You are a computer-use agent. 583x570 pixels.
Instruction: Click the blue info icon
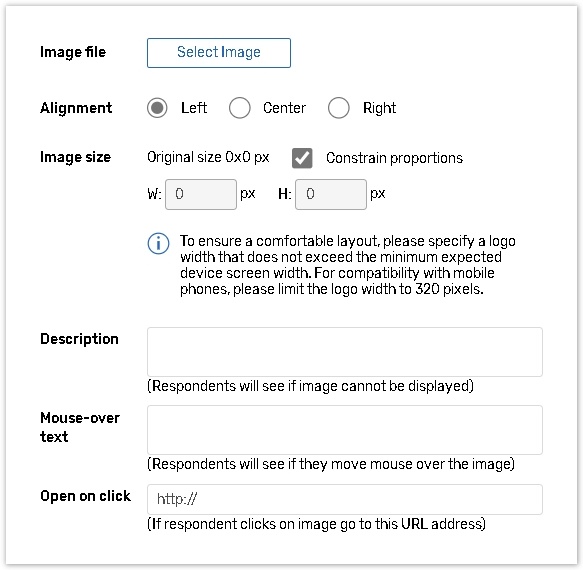coord(158,244)
